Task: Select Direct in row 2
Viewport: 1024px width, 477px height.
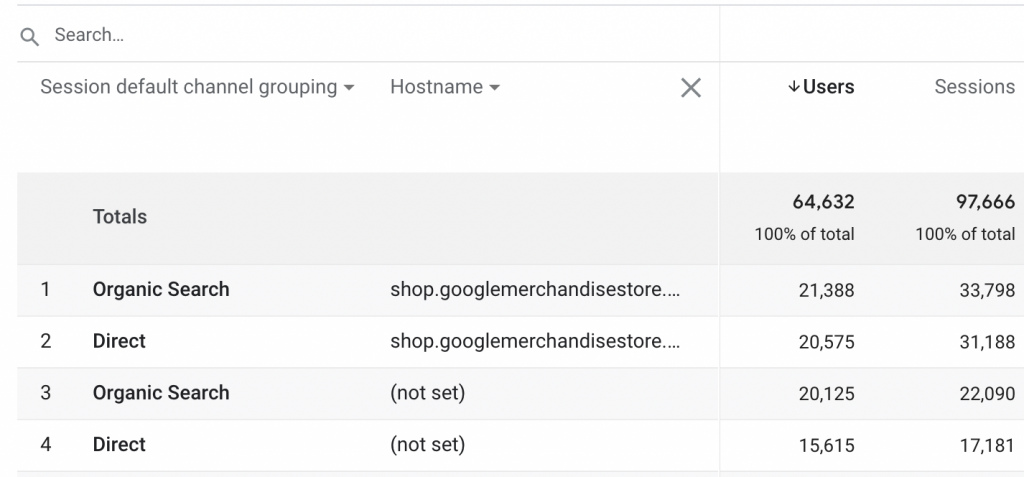Action: click(x=119, y=341)
